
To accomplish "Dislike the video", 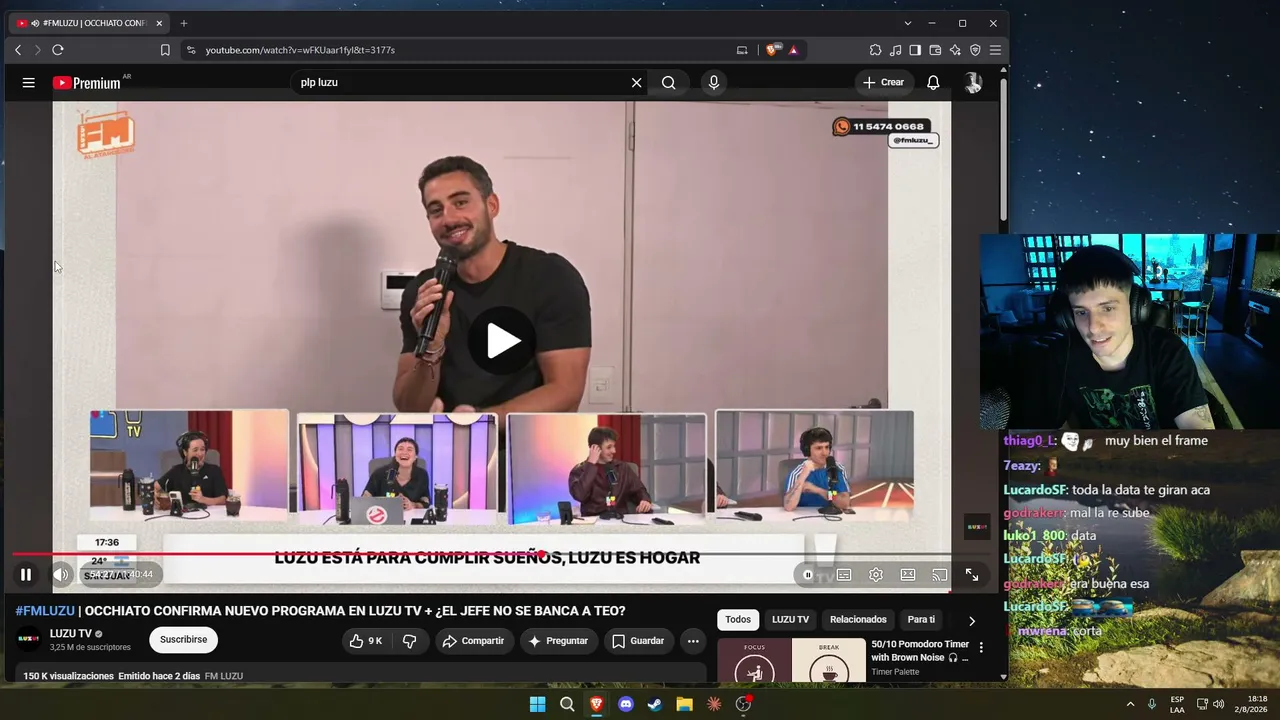I will (x=410, y=641).
